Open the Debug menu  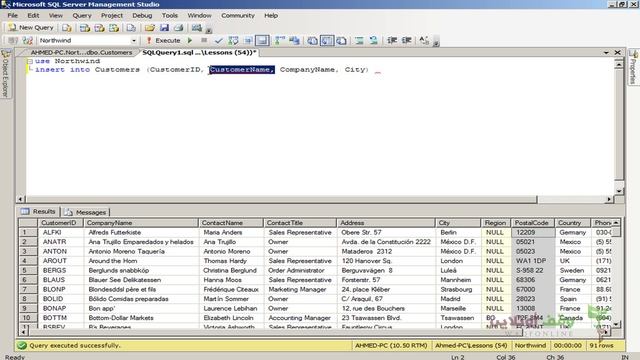[x=142, y=16]
